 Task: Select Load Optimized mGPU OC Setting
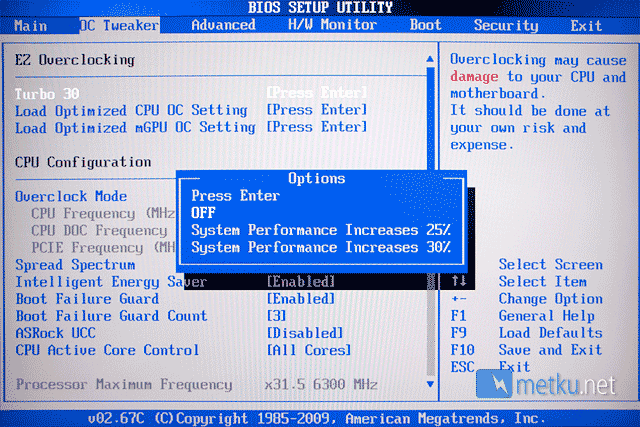[136, 128]
